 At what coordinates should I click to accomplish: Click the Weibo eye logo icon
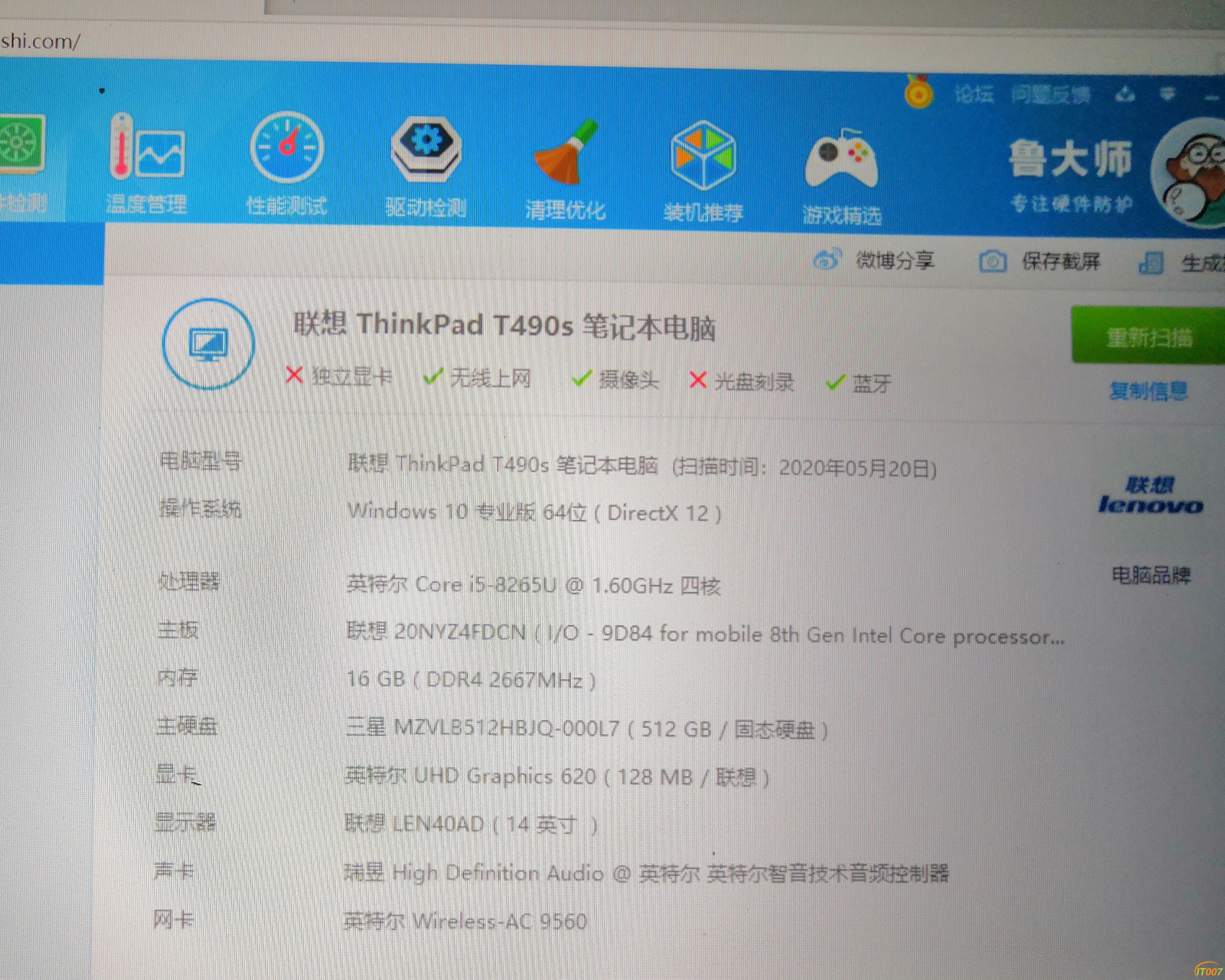click(x=827, y=260)
